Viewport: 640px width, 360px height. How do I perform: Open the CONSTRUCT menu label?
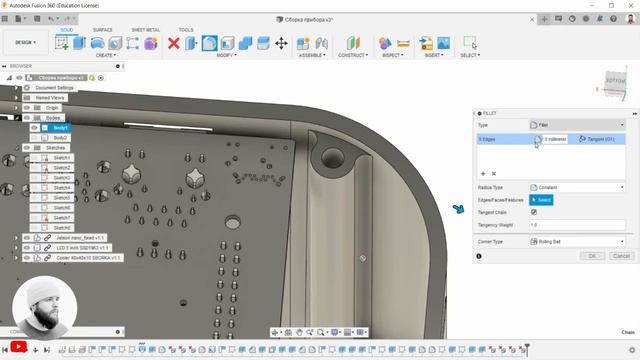click(353, 55)
